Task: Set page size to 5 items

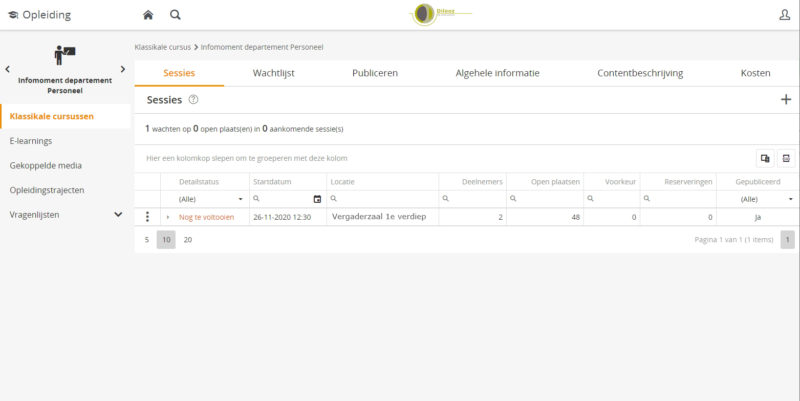Action: (x=147, y=240)
